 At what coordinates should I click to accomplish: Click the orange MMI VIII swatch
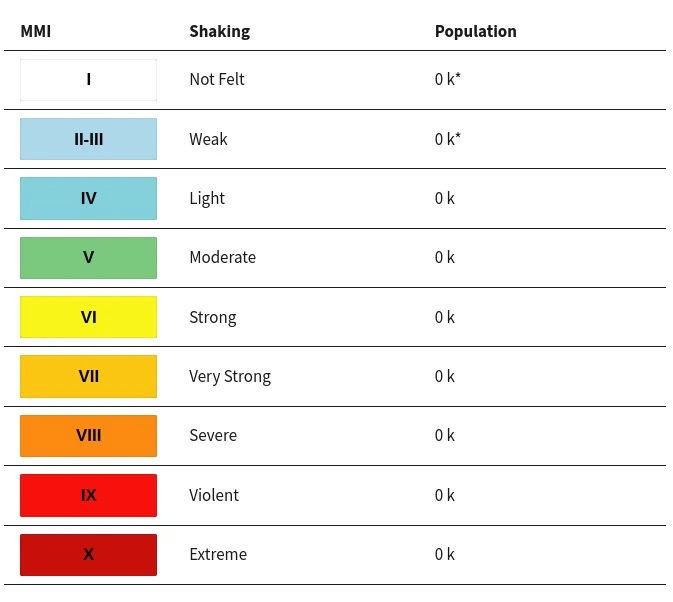click(x=88, y=436)
